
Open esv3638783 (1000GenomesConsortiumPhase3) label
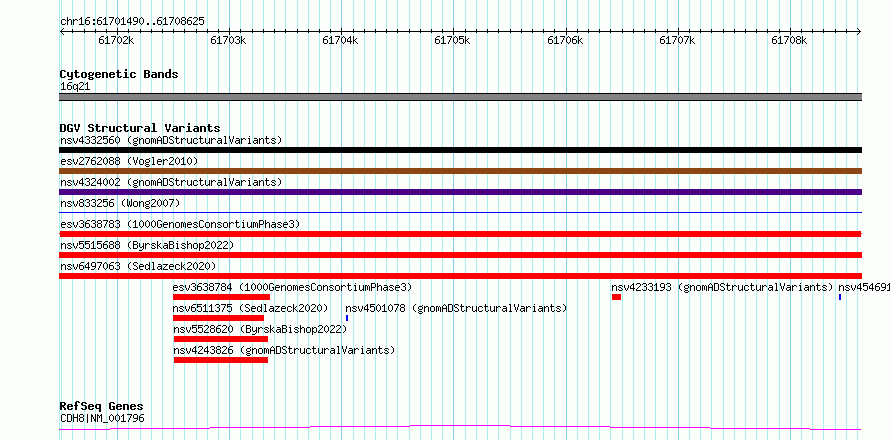[x=180, y=224]
